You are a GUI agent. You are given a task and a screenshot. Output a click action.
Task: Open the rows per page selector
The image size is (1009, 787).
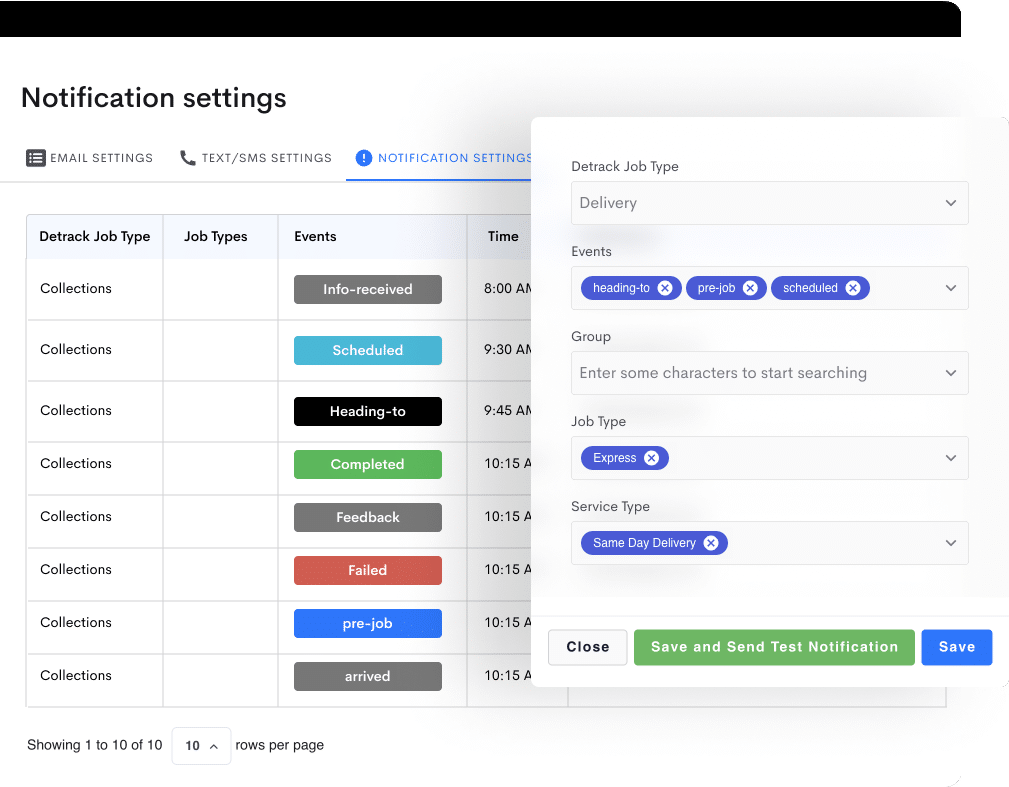coord(201,746)
